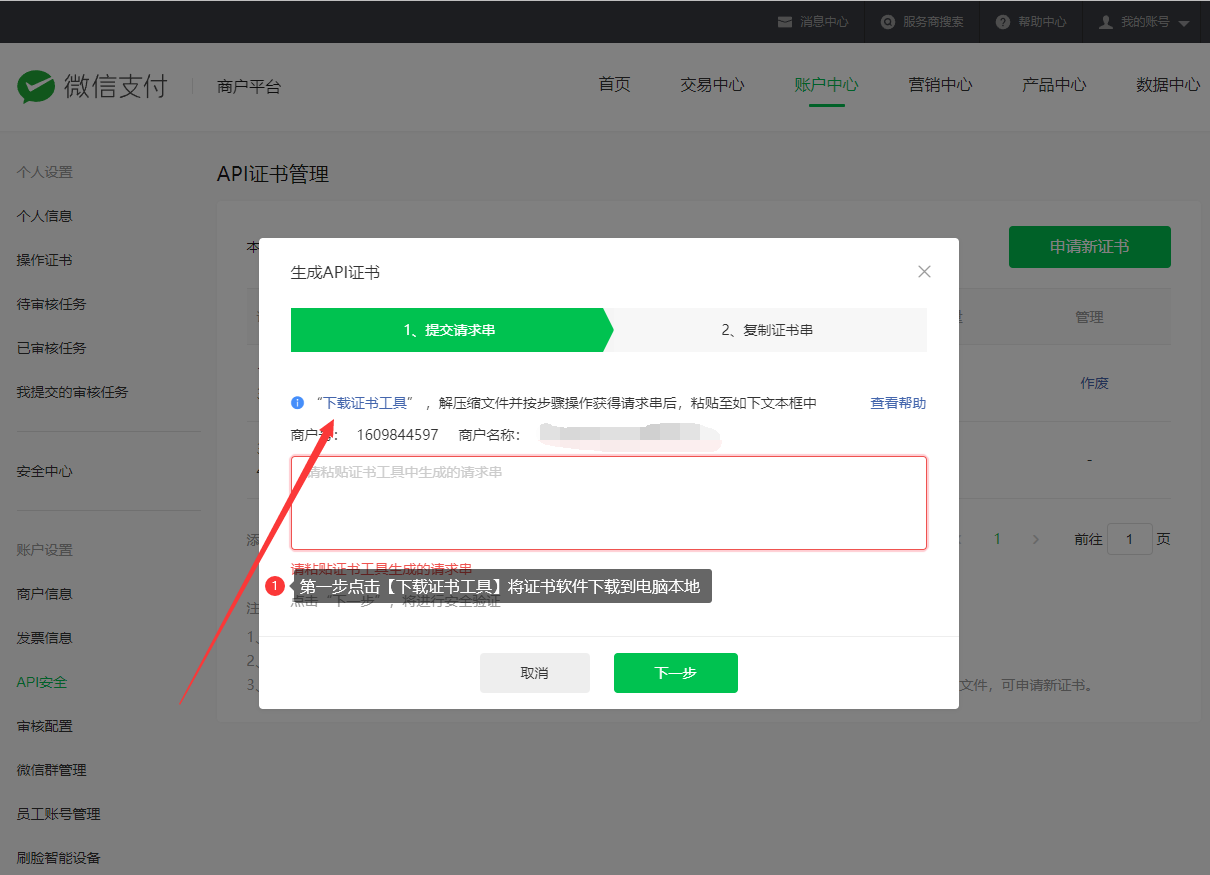Open 交易中心 in top navigation
Viewport: 1210px width, 875px height.
point(712,85)
